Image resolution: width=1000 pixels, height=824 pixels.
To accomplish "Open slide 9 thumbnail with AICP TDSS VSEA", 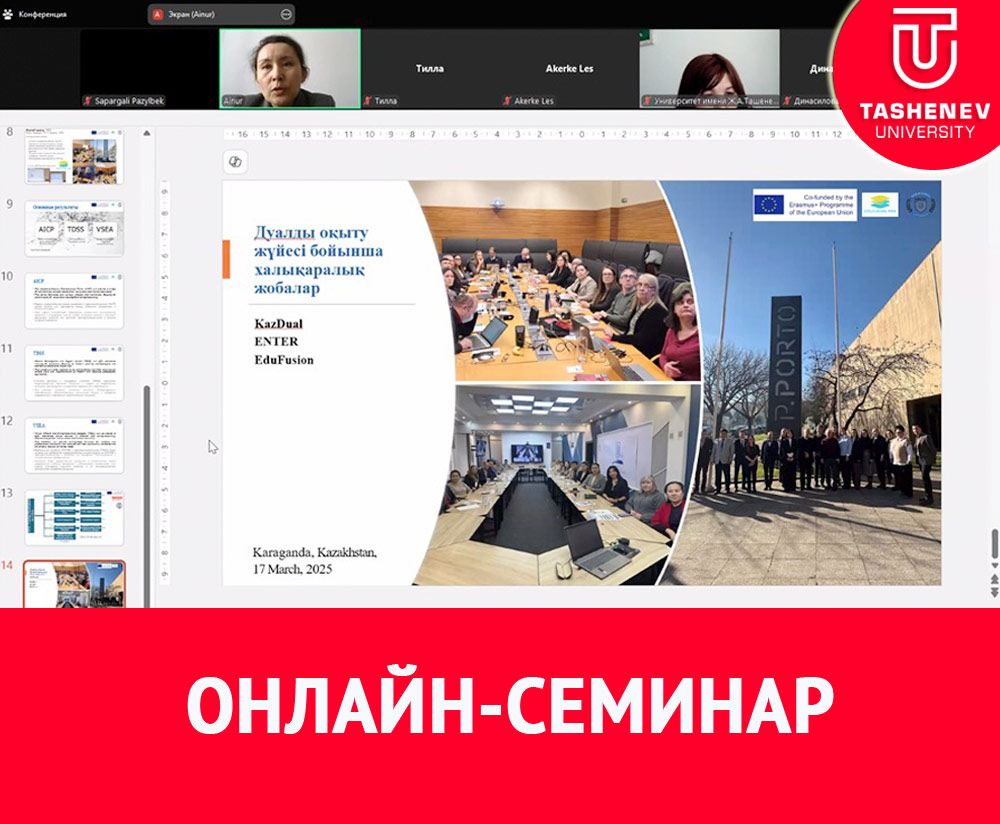I will pos(75,229).
